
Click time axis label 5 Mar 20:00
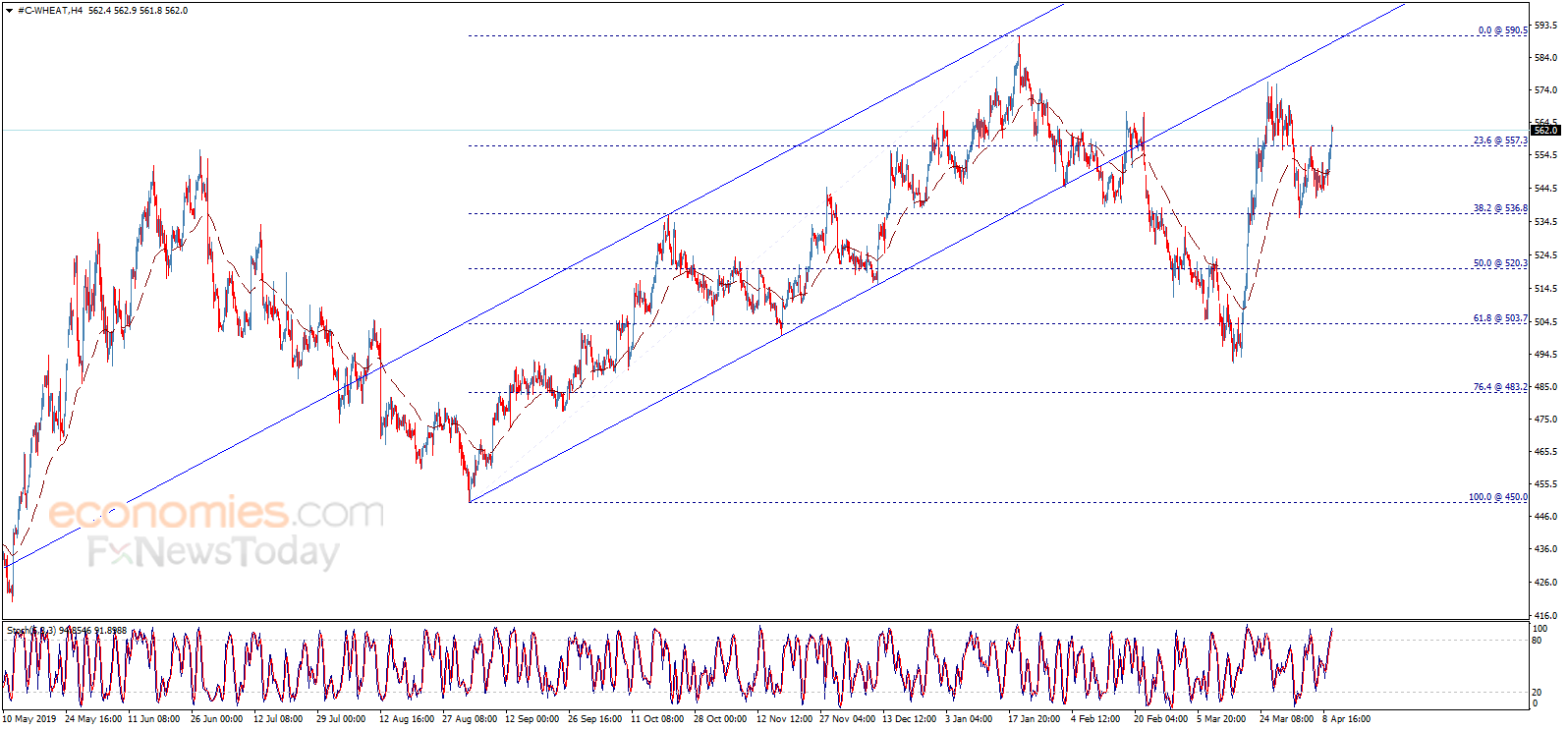1221,719
